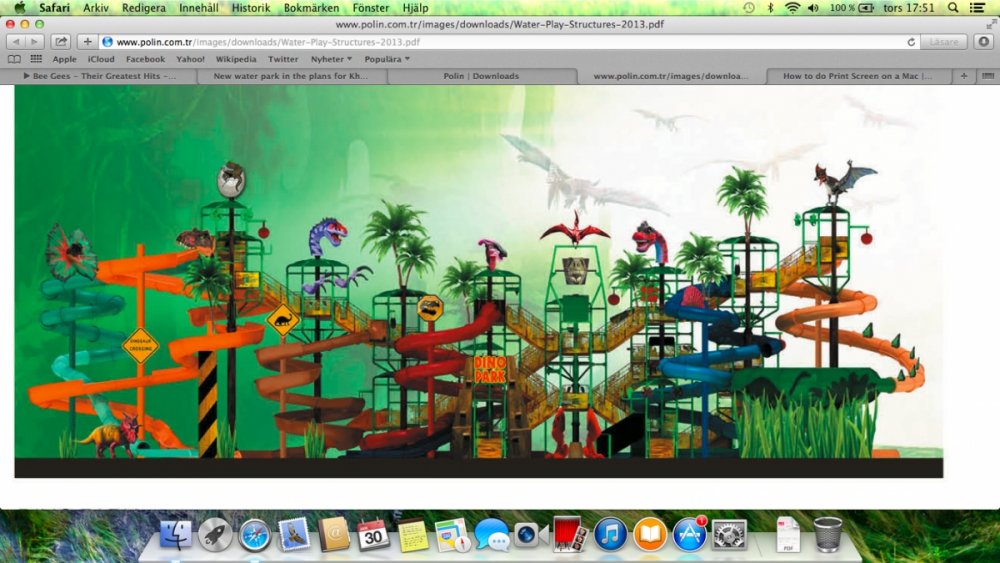This screenshot has width=1000, height=563.
Task: Expand the Populära bookmarks dropdown
Action: pos(386,59)
